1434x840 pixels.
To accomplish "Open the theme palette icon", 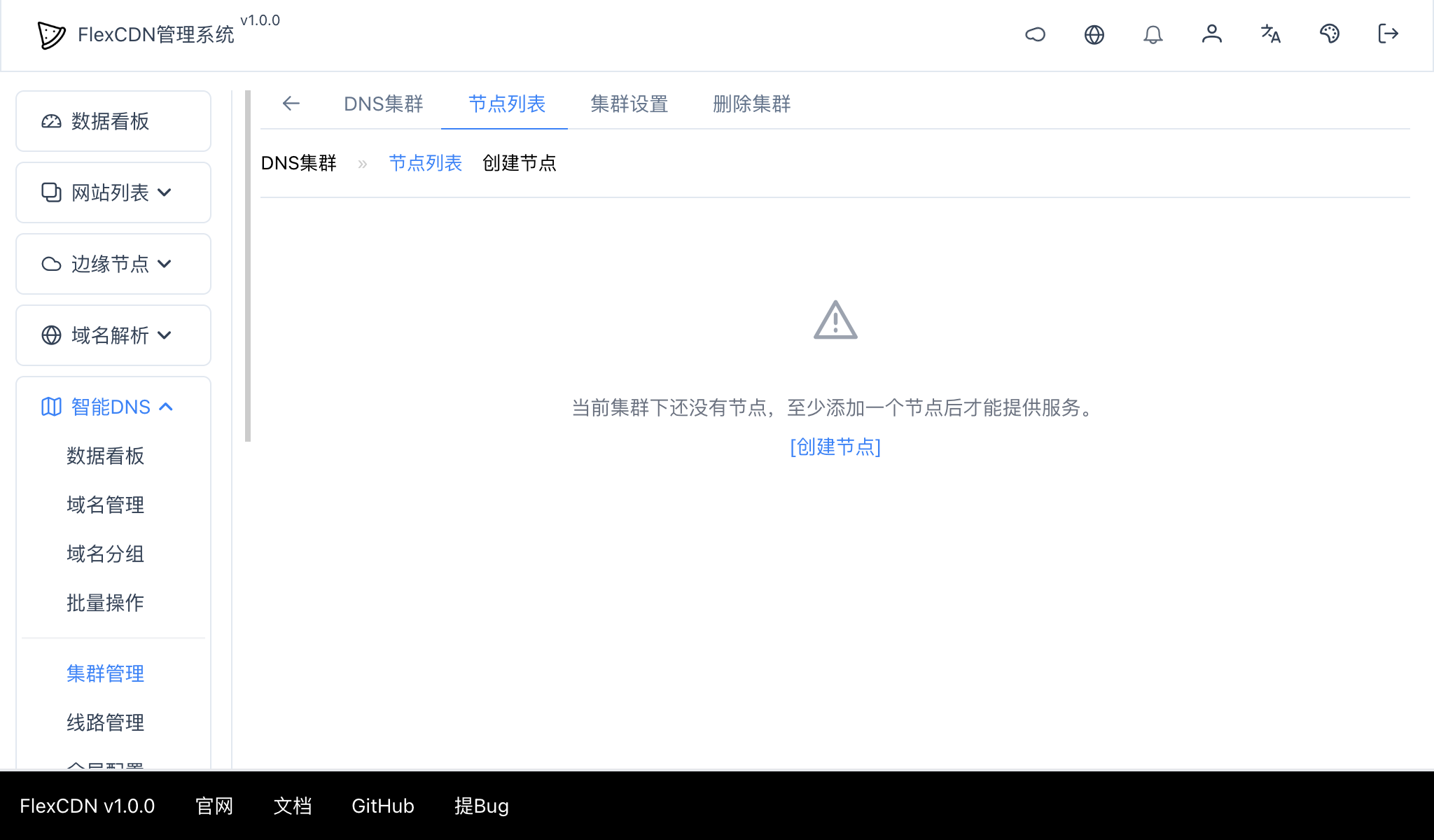I will 1330,34.
